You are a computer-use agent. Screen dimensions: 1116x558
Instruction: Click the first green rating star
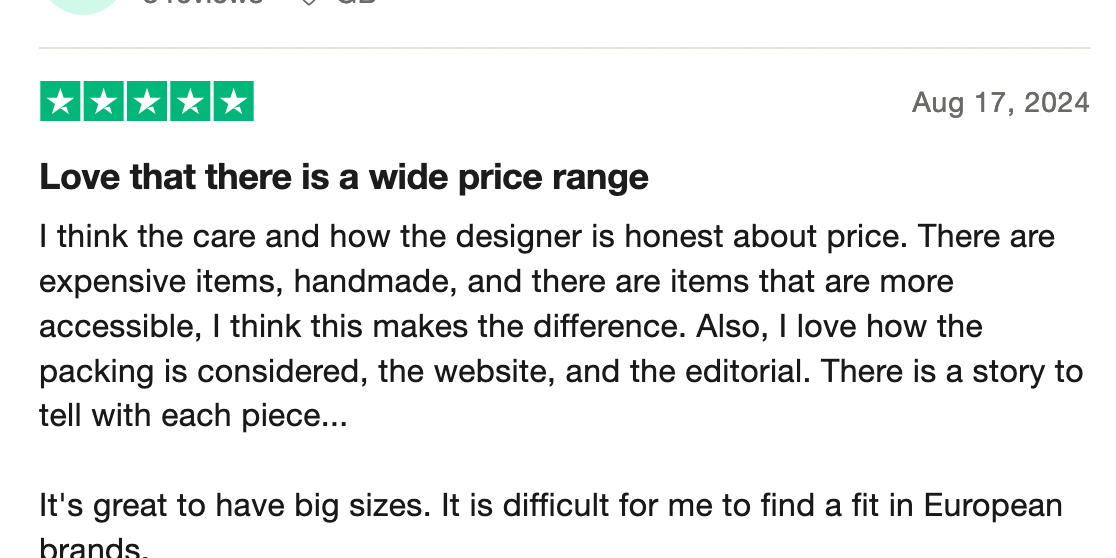pos(61,102)
